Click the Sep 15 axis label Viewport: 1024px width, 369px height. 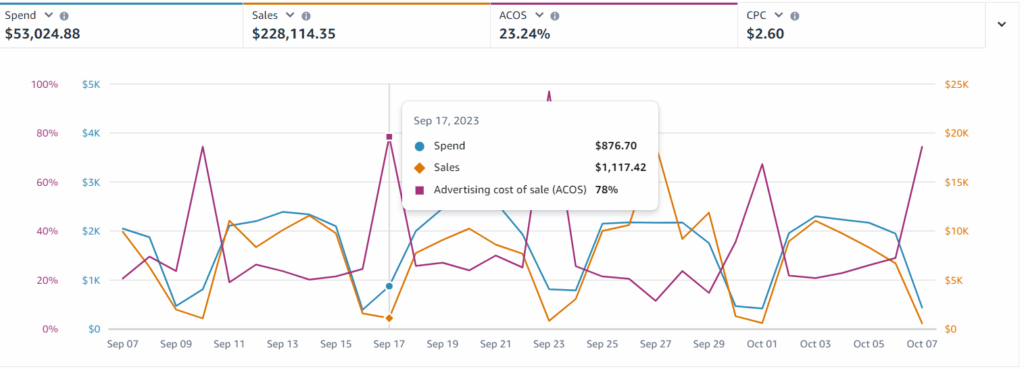(336, 344)
